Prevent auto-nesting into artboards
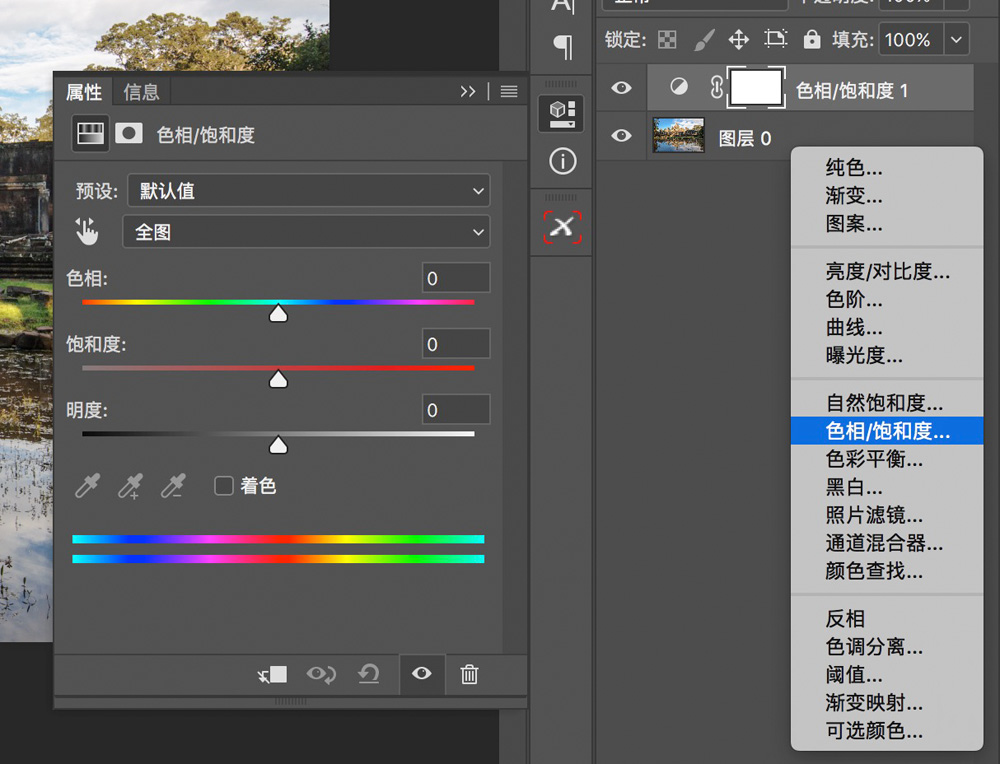Screen dimensions: 1000x764 pos(776,40)
